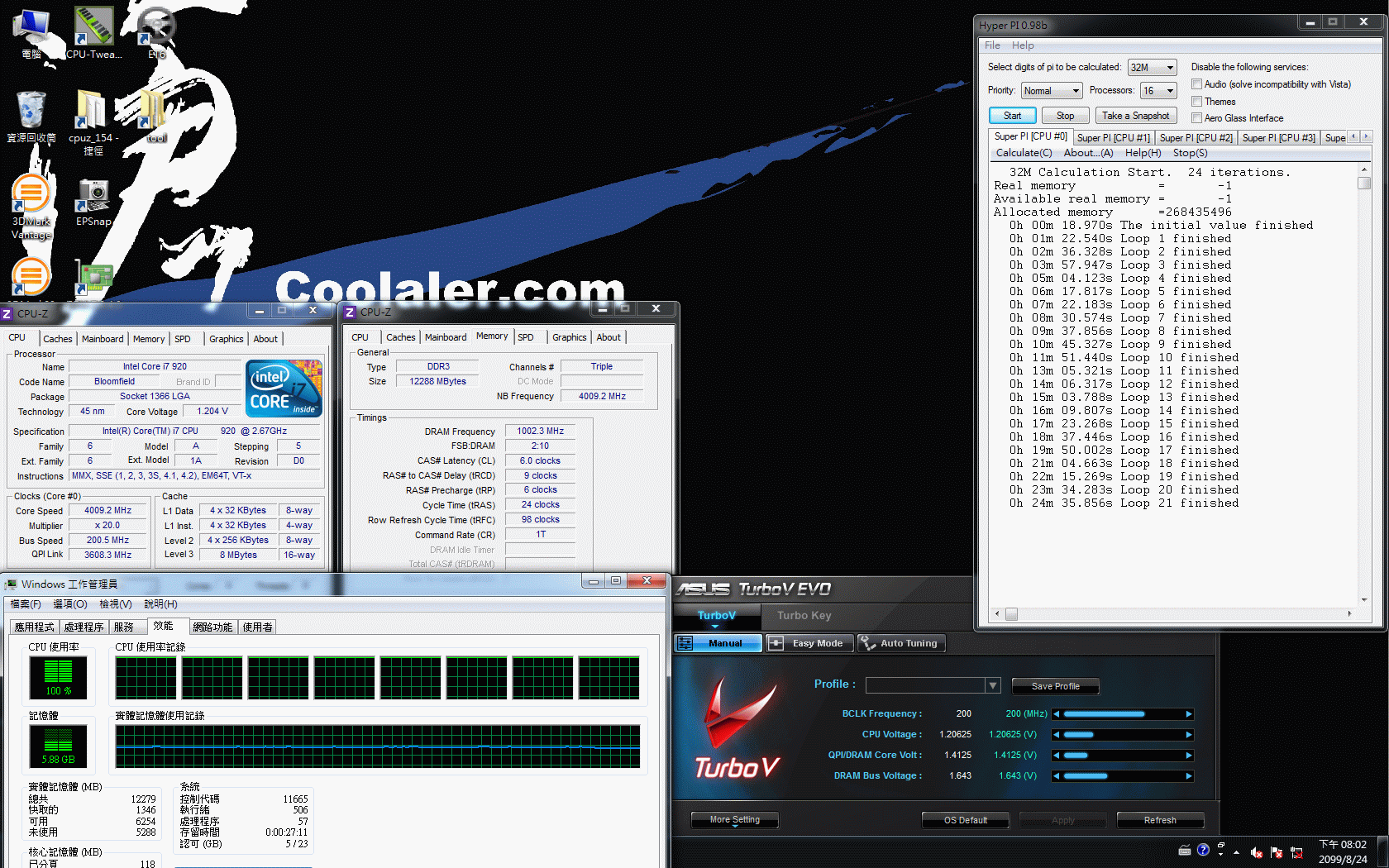Click the Hyper PI log horizontal scrollbar

click(x=1173, y=614)
